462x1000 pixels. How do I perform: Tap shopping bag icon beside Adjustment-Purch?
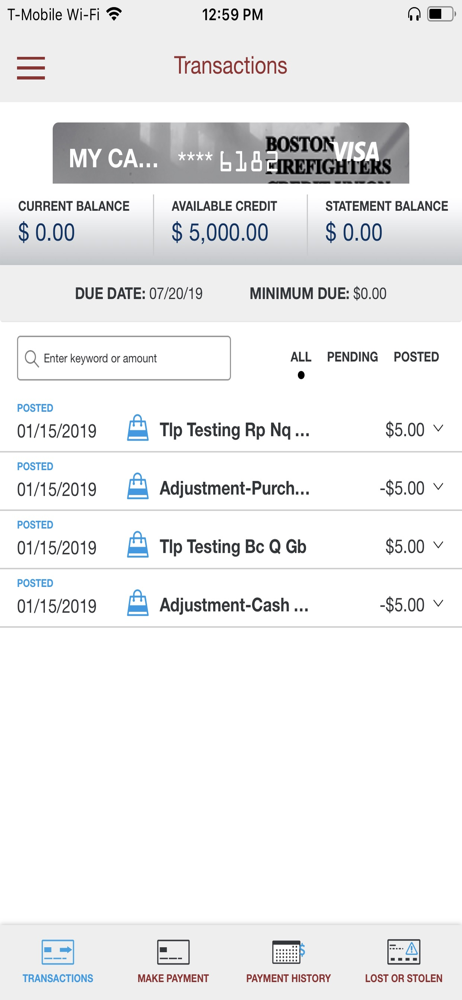(x=138, y=487)
